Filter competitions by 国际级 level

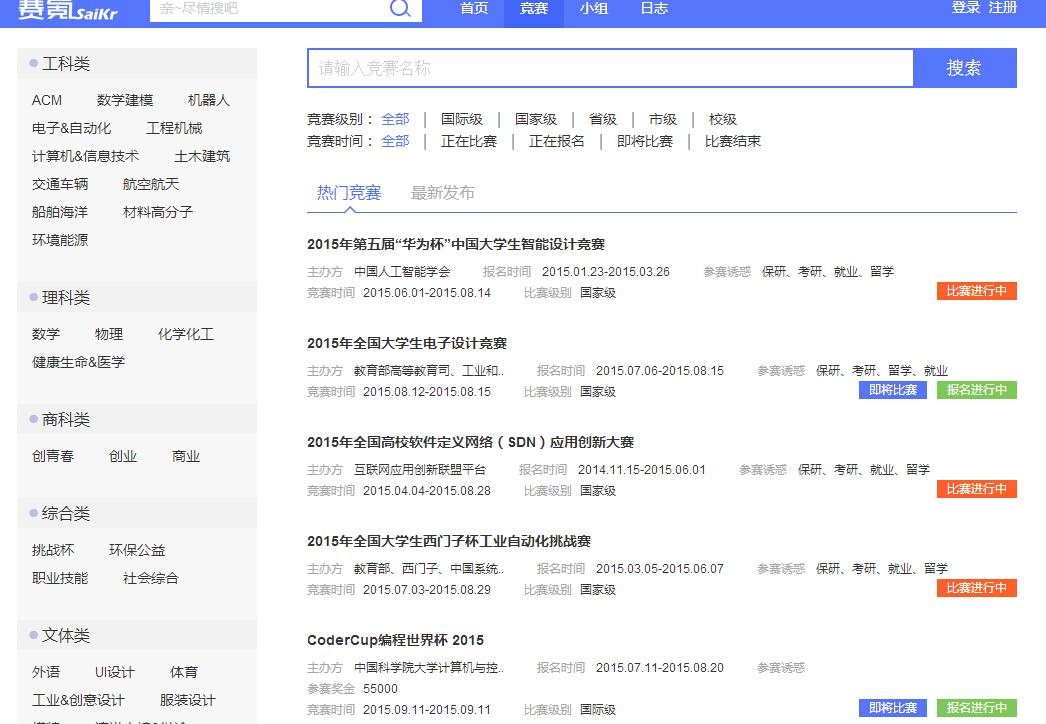click(x=461, y=118)
